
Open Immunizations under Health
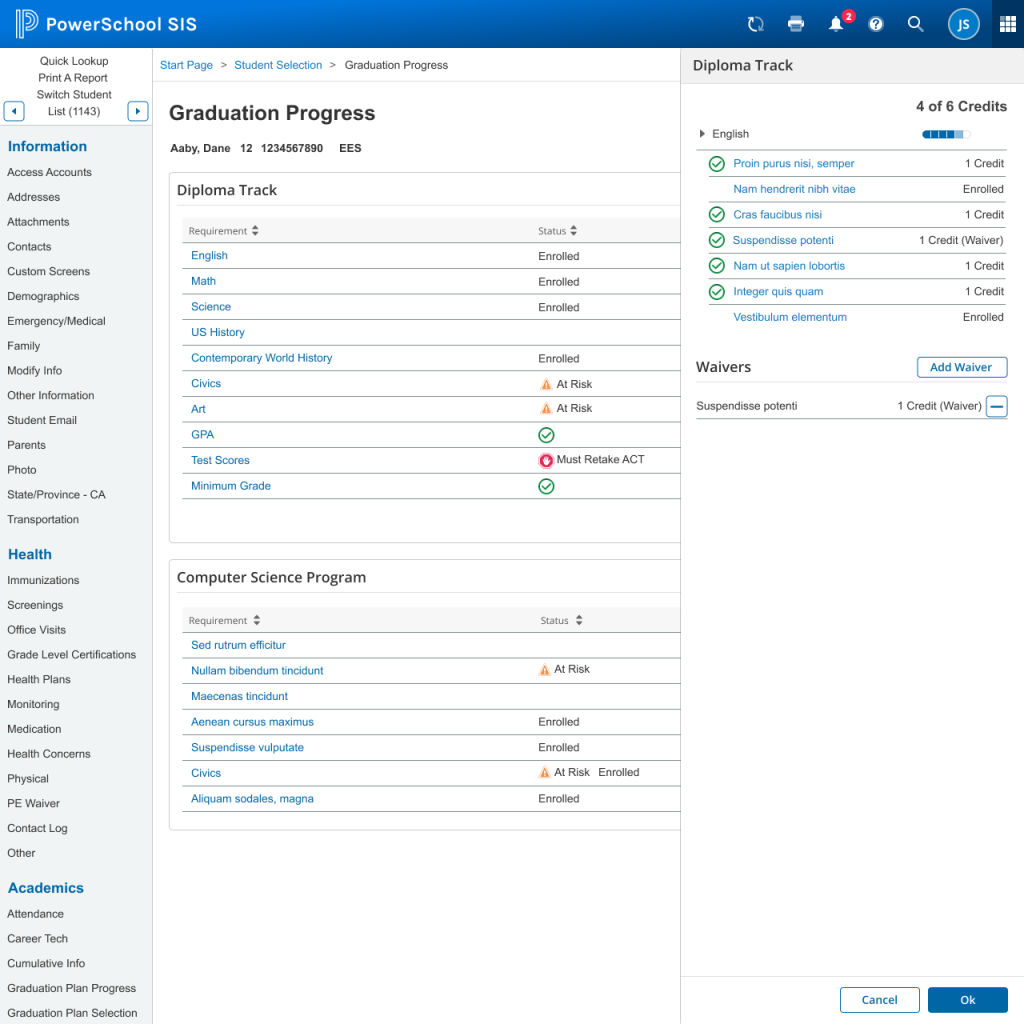(x=43, y=580)
